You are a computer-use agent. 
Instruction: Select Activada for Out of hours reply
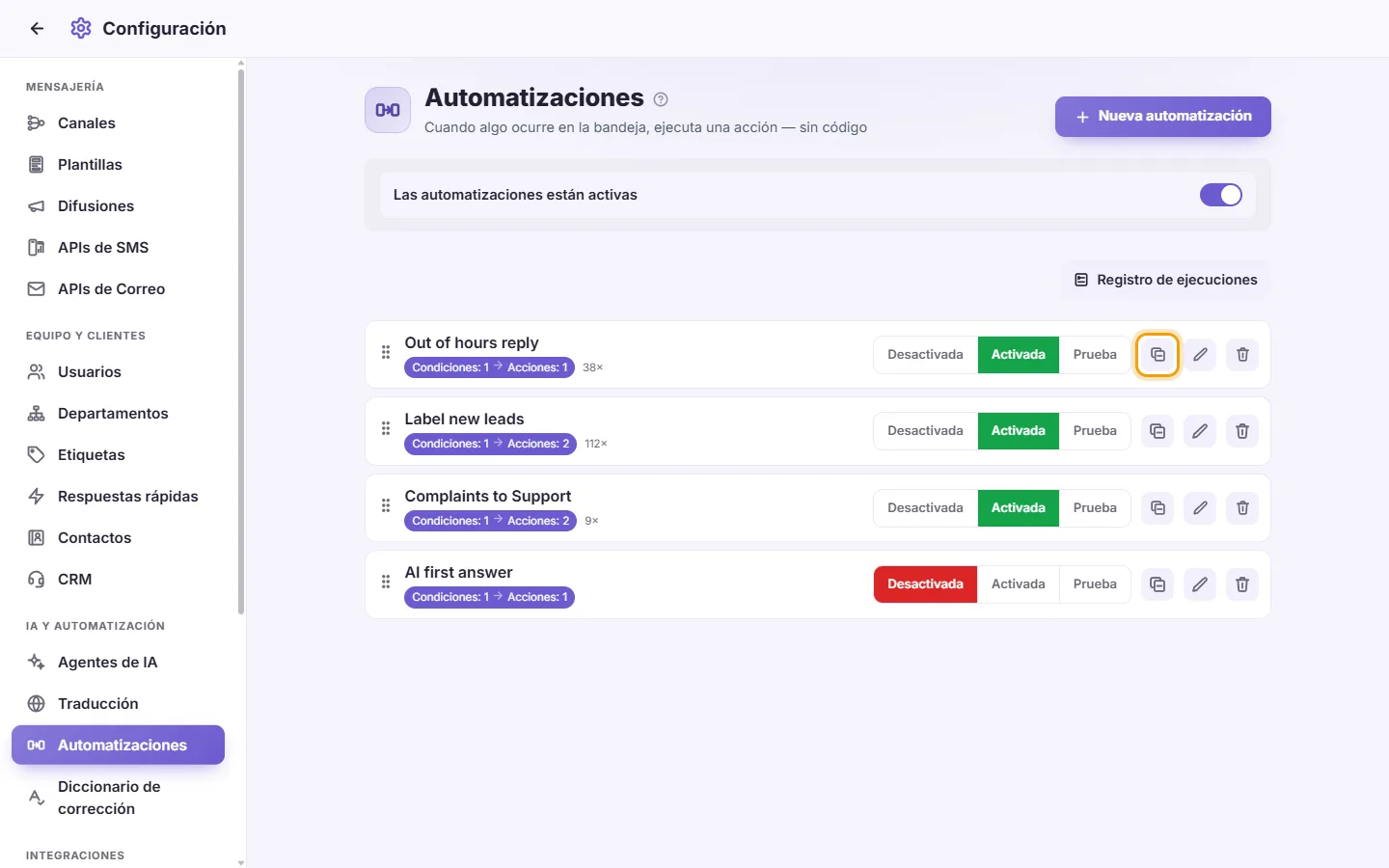(1019, 355)
